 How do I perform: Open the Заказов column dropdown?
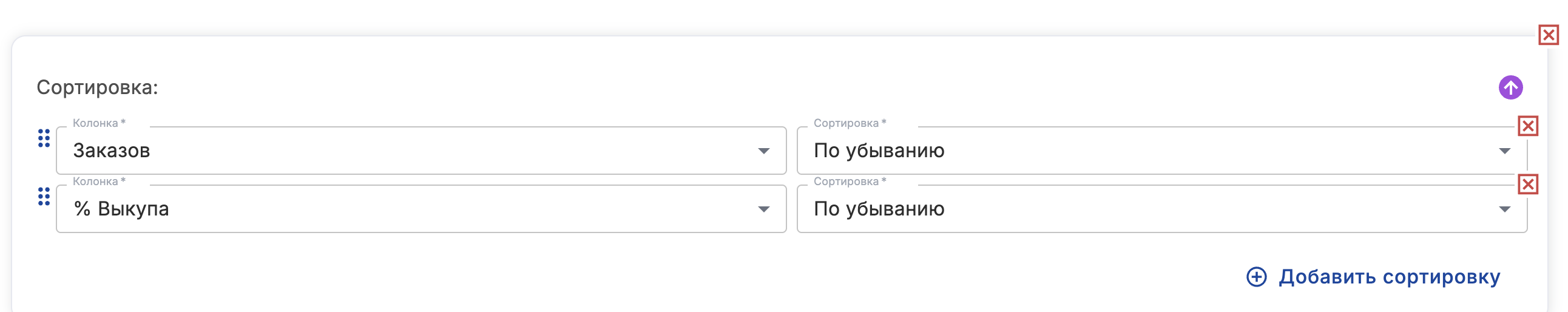point(420,151)
